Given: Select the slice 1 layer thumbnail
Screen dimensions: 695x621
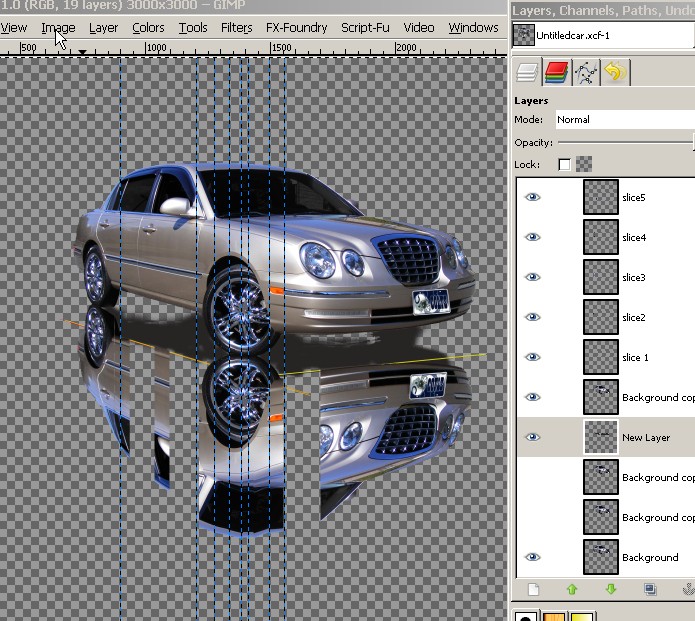Looking at the screenshot, I should tap(601, 357).
